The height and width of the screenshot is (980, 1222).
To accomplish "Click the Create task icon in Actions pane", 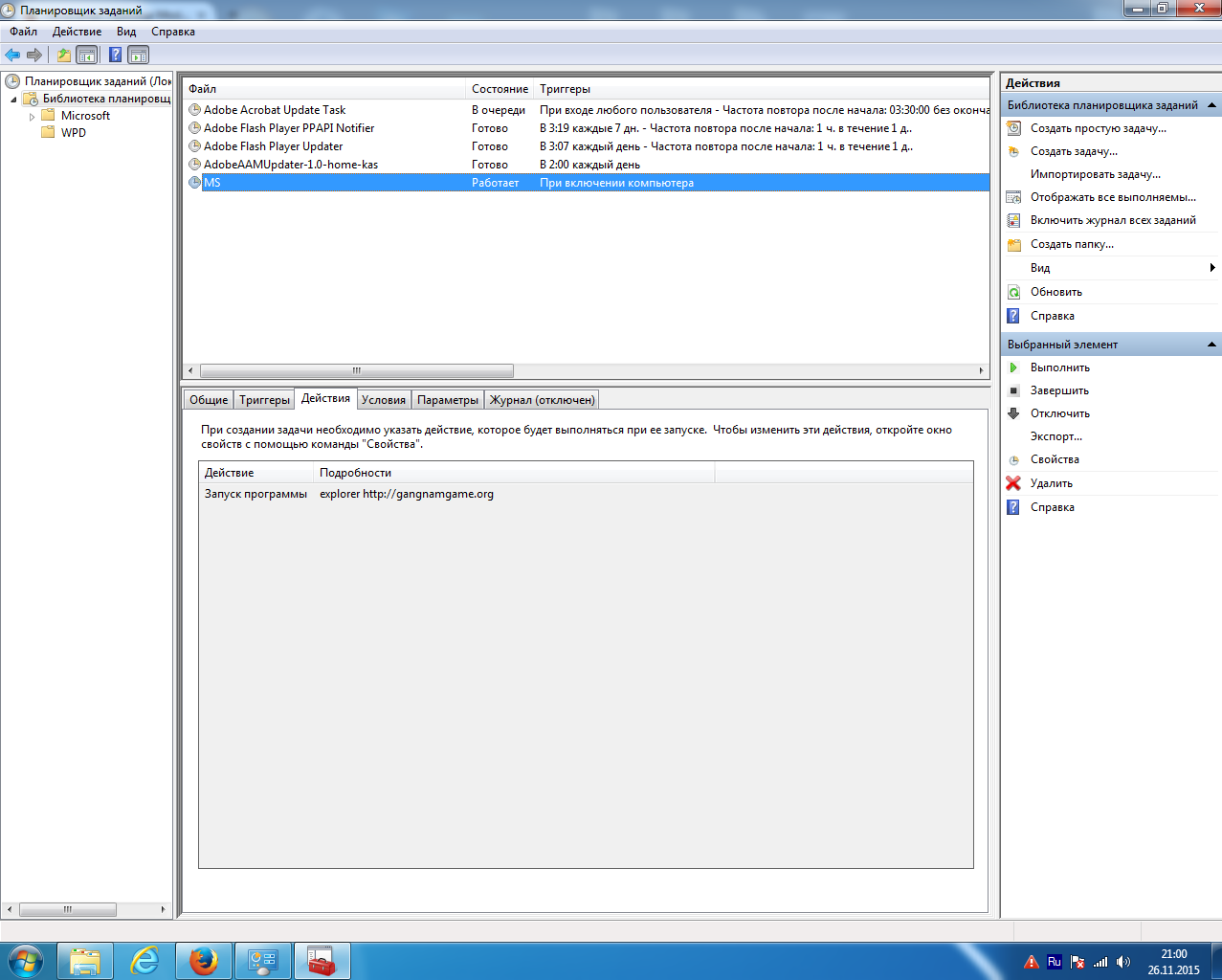I will click(x=1014, y=151).
